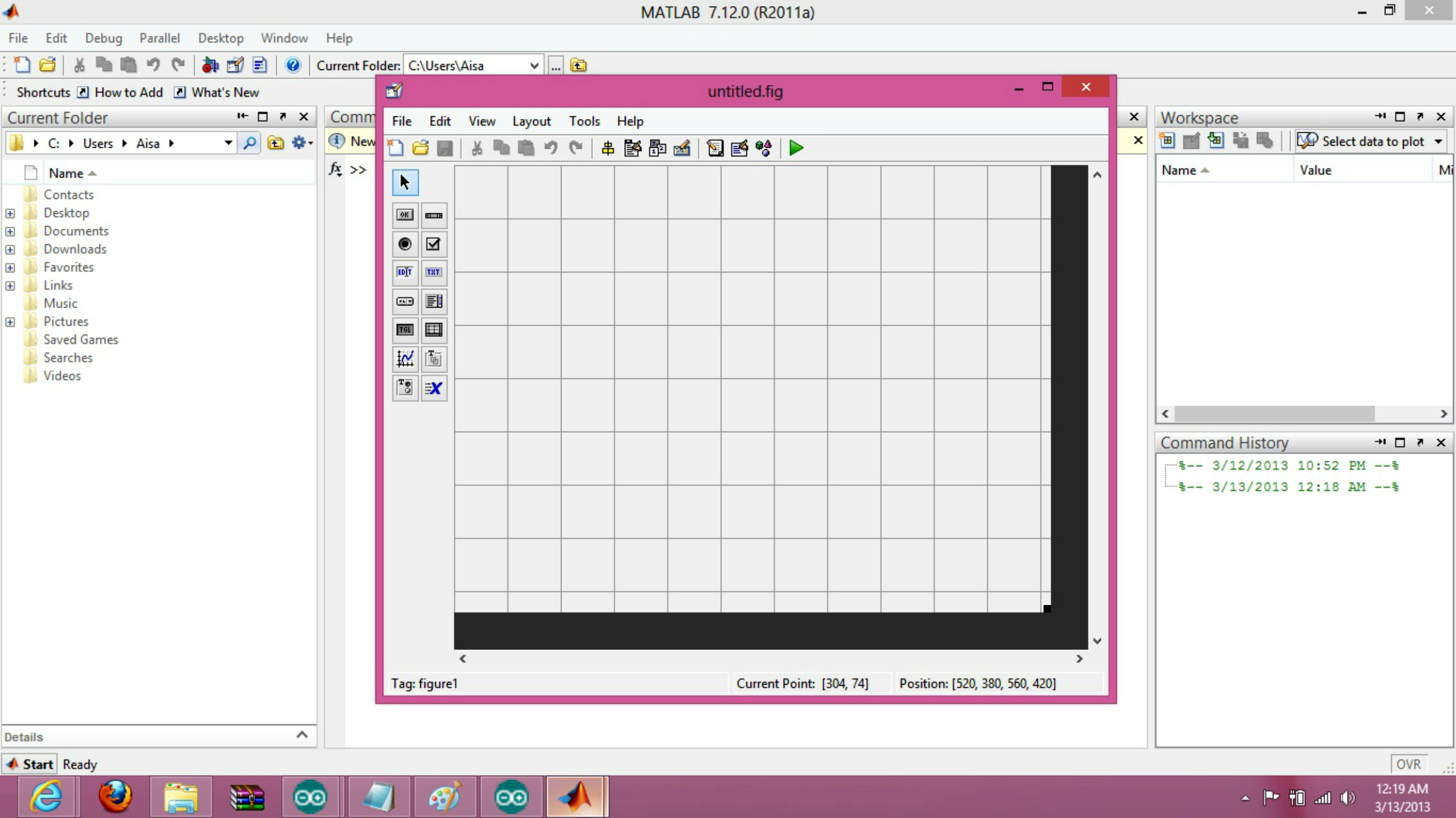The height and width of the screenshot is (818, 1456).
Task: Select the Toggle Button (TGL) tool
Action: click(405, 330)
